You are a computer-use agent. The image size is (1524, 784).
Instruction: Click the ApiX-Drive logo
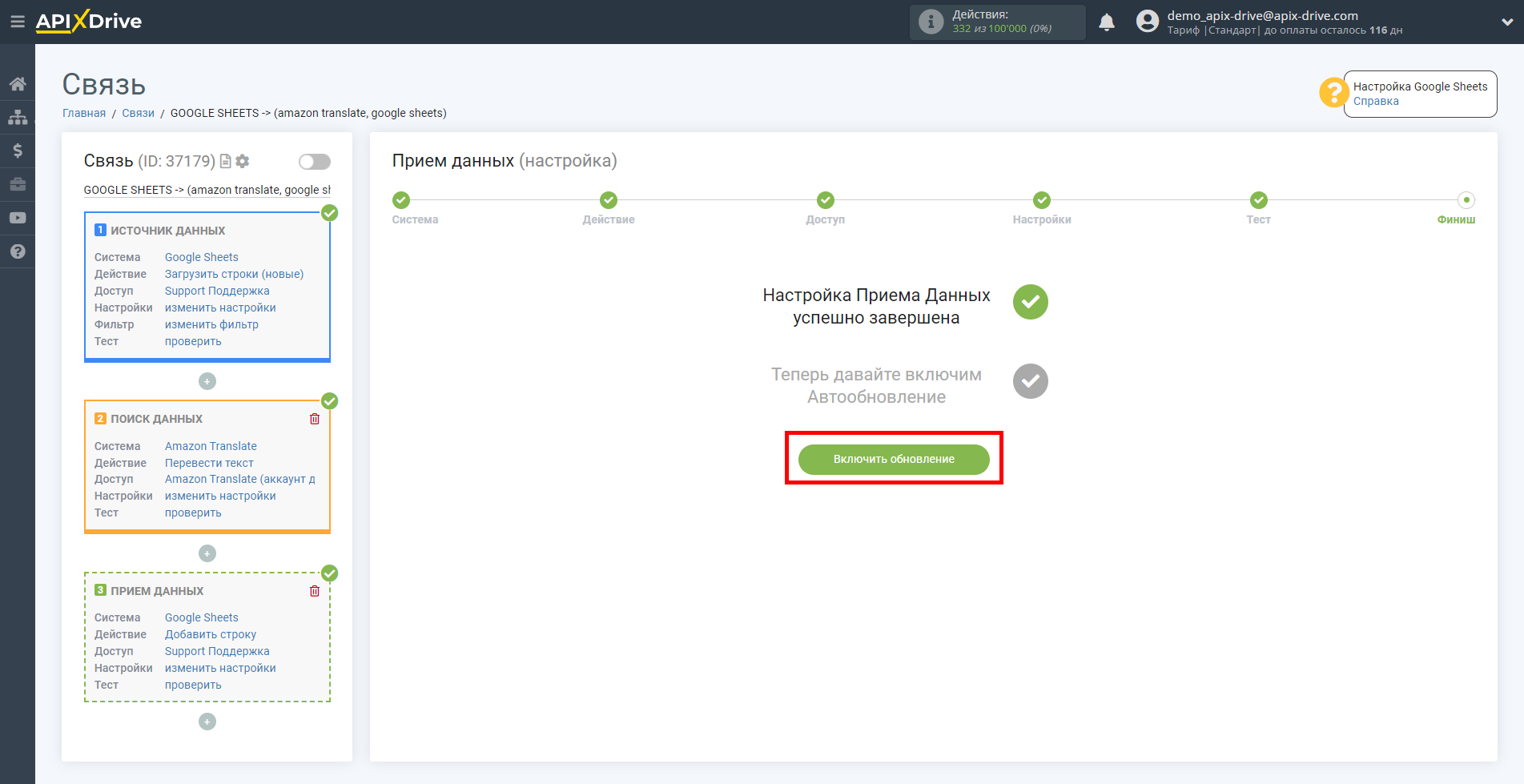[89, 22]
